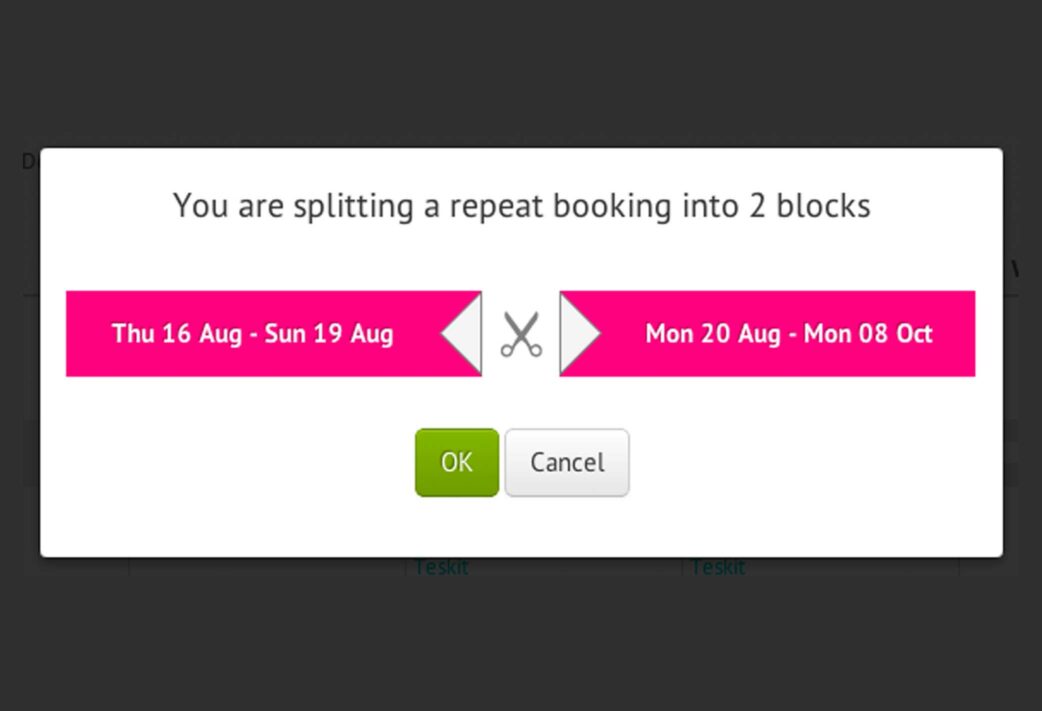The width and height of the screenshot is (1042, 711).
Task: Select the Thu 16 Aug - Sun 19 Aug block
Action: (x=273, y=334)
